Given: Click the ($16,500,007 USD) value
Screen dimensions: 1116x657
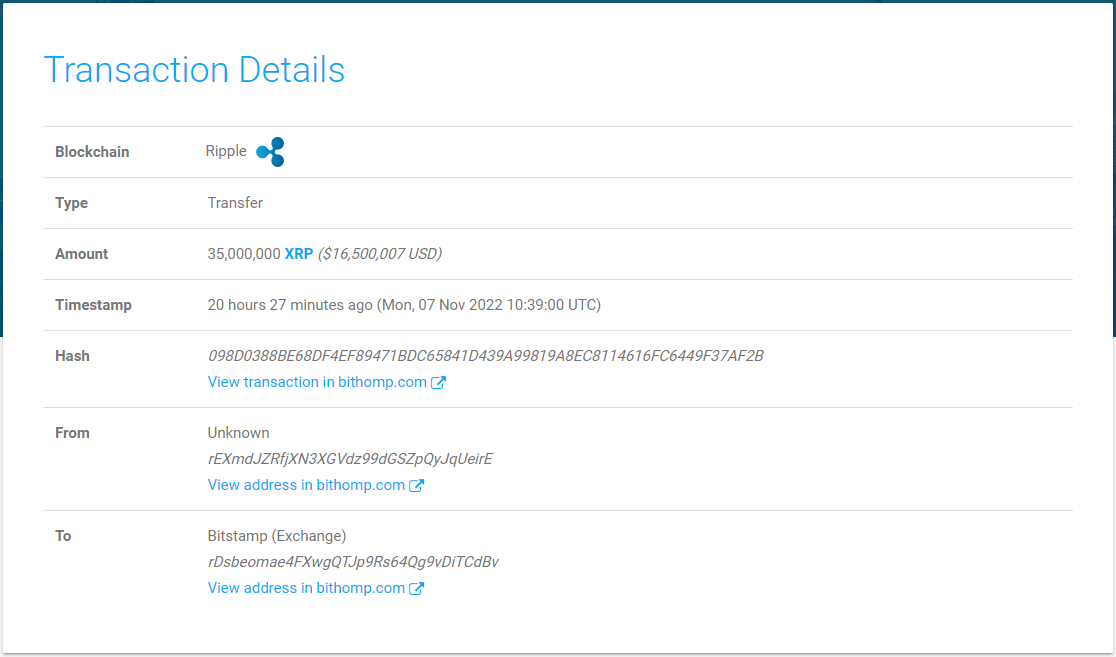Looking at the screenshot, I should pyautogui.click(x=380, y=254).
